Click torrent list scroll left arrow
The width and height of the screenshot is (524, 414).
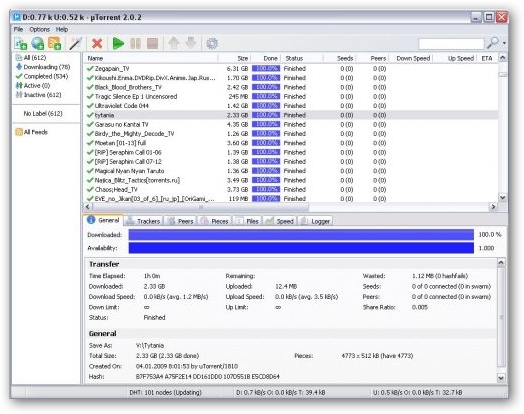click(88, 207)
